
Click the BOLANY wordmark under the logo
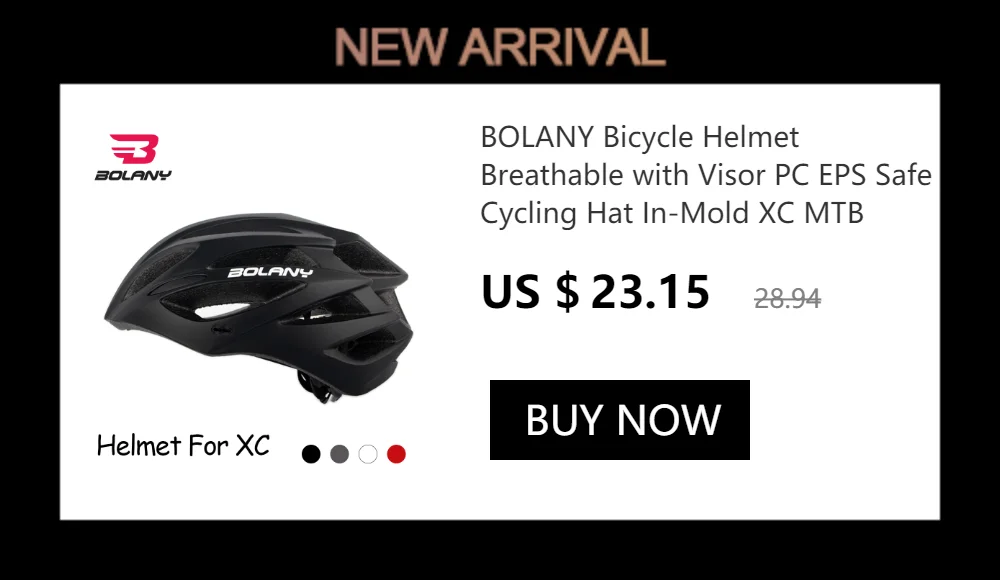(133, 175)
